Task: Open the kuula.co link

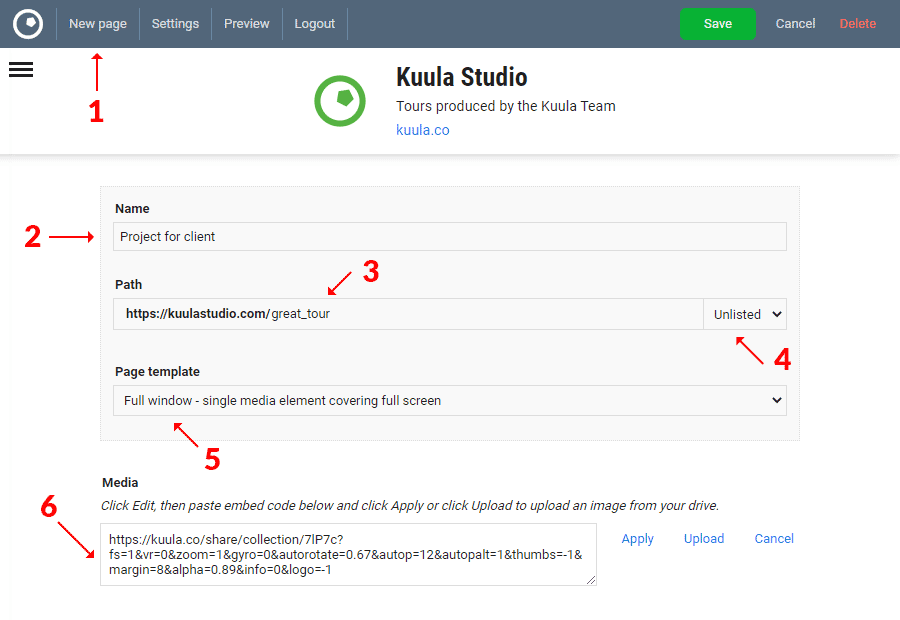Action: coord(422,130)
